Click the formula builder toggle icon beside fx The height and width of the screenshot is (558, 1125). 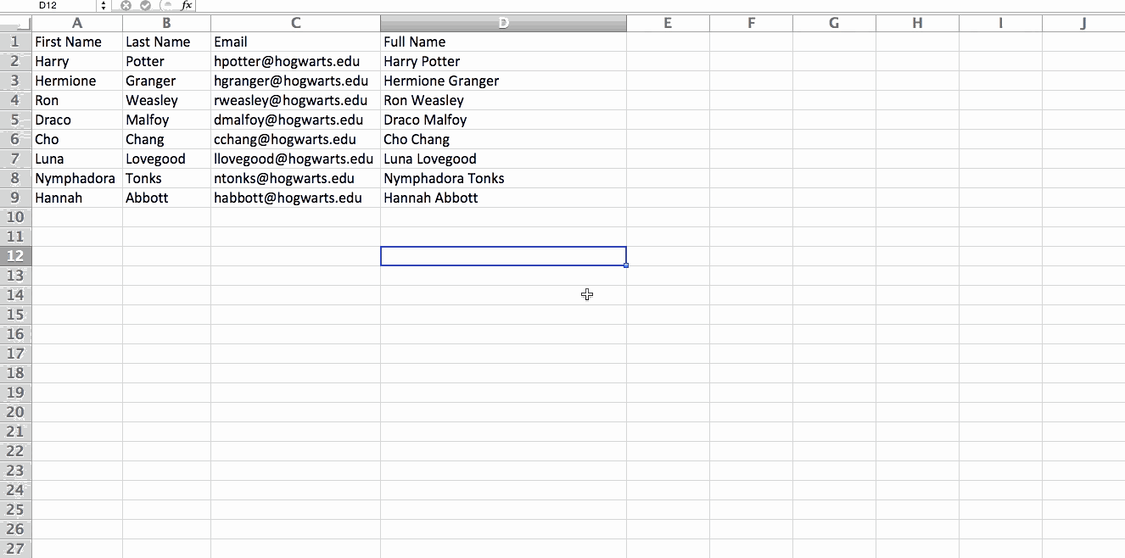pyautogui.click(x=166, y=5)
